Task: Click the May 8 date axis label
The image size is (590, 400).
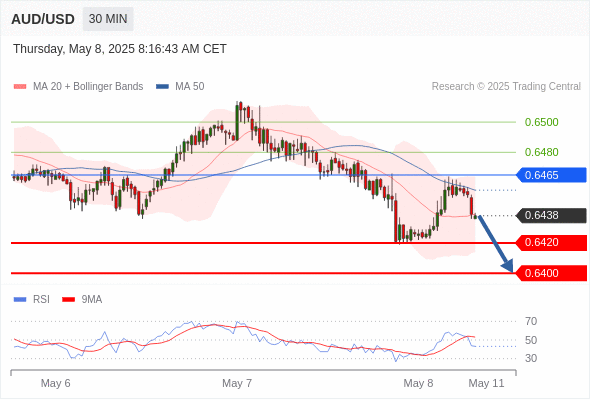Action: [x=418, y=383]
